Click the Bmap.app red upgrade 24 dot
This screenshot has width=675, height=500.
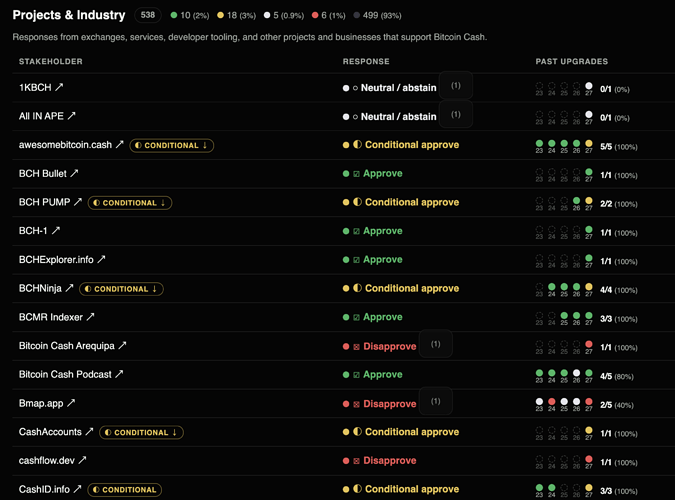(x=551, y=401)
